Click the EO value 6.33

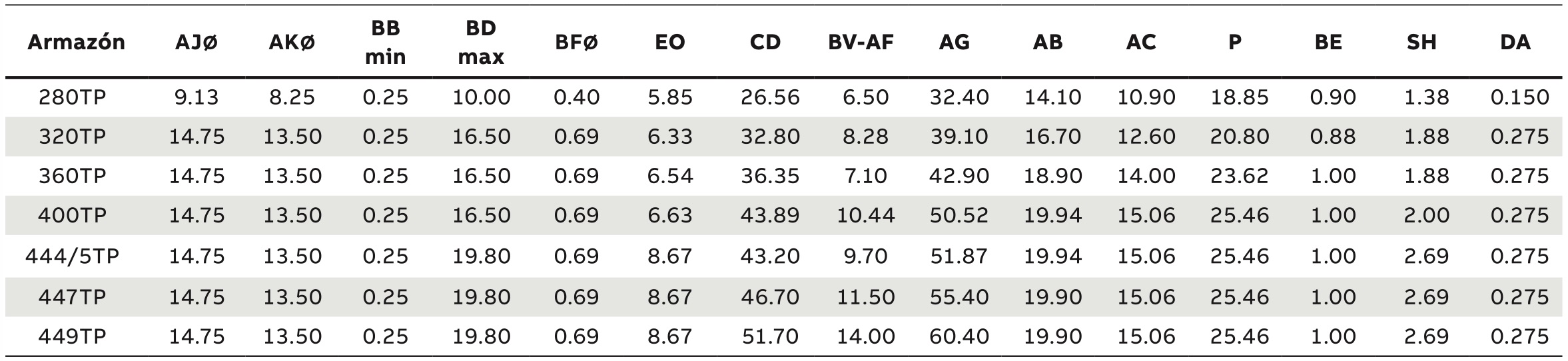point(670,137)
